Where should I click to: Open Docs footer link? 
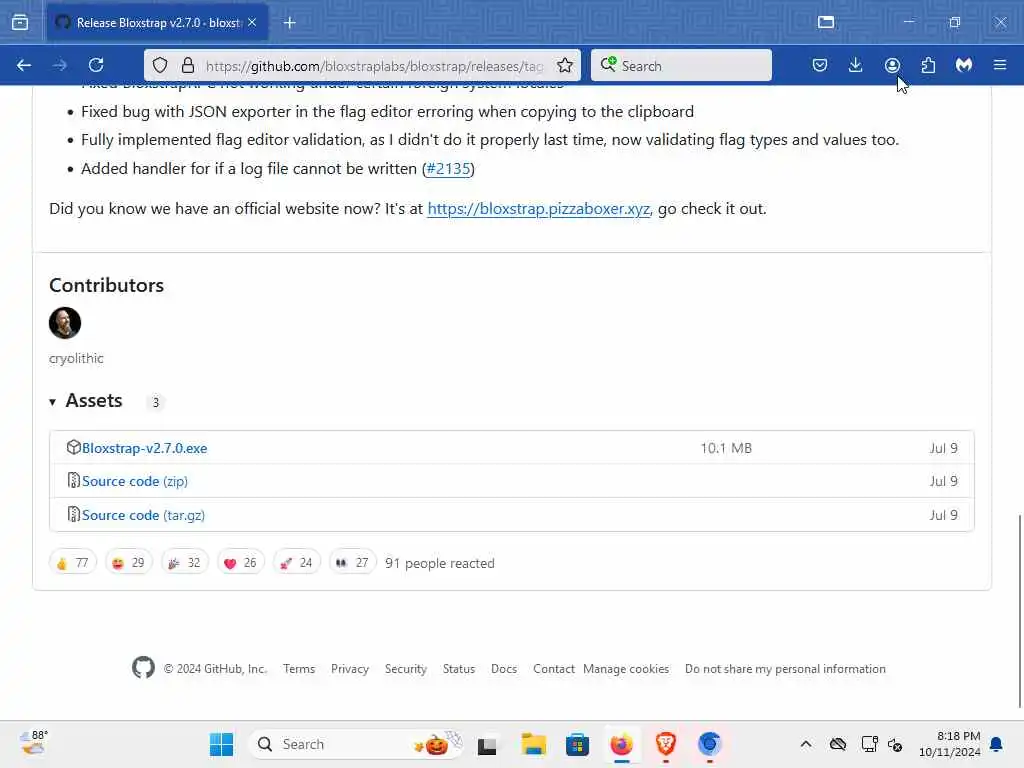(504, 669)
